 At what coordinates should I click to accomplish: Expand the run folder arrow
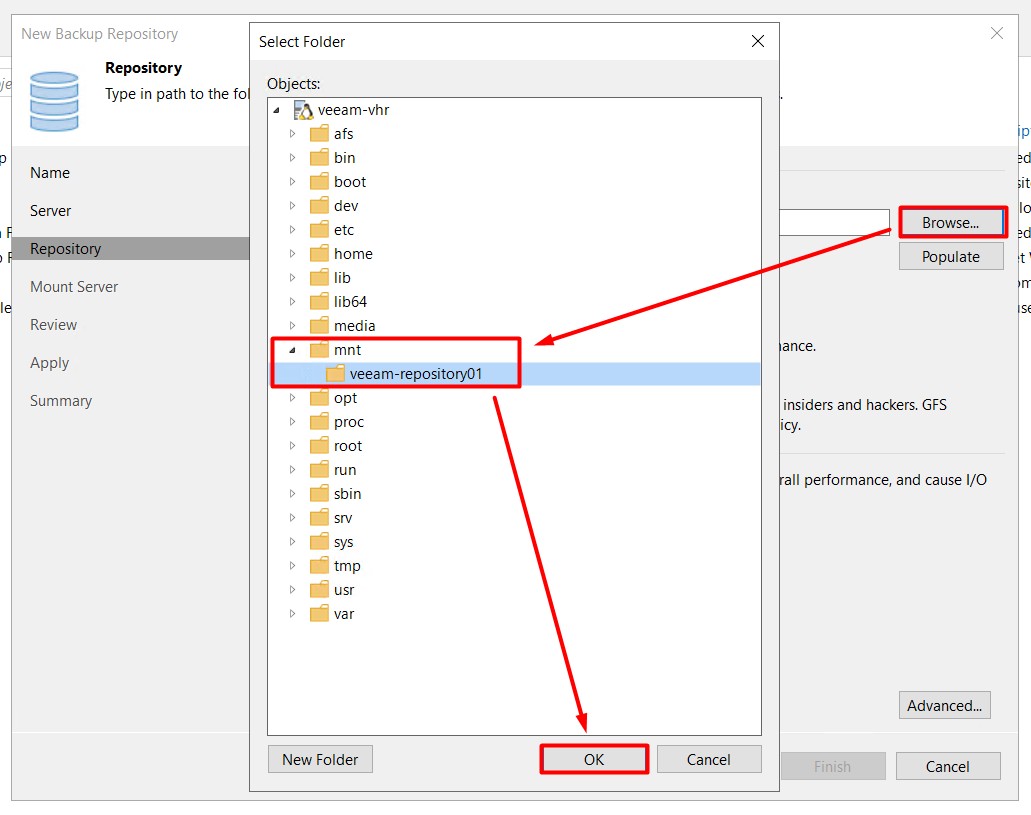pos(293,470)
